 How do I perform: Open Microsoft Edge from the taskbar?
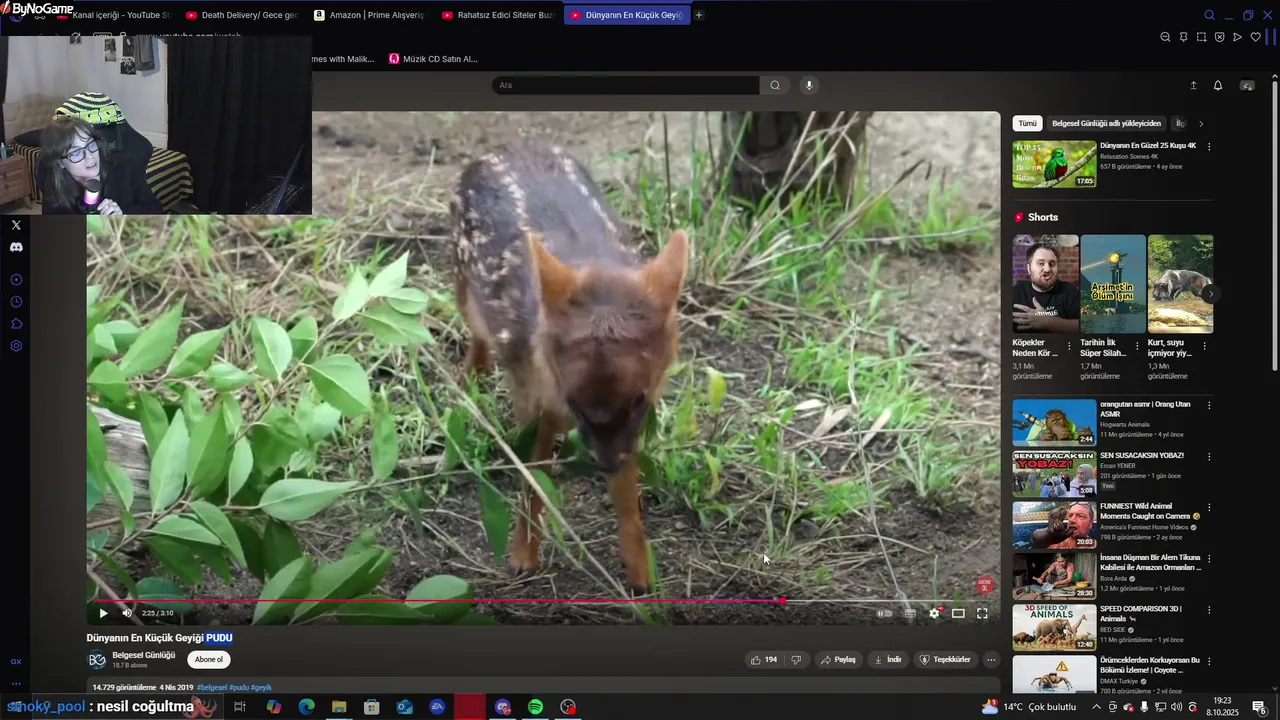[306, 707]
